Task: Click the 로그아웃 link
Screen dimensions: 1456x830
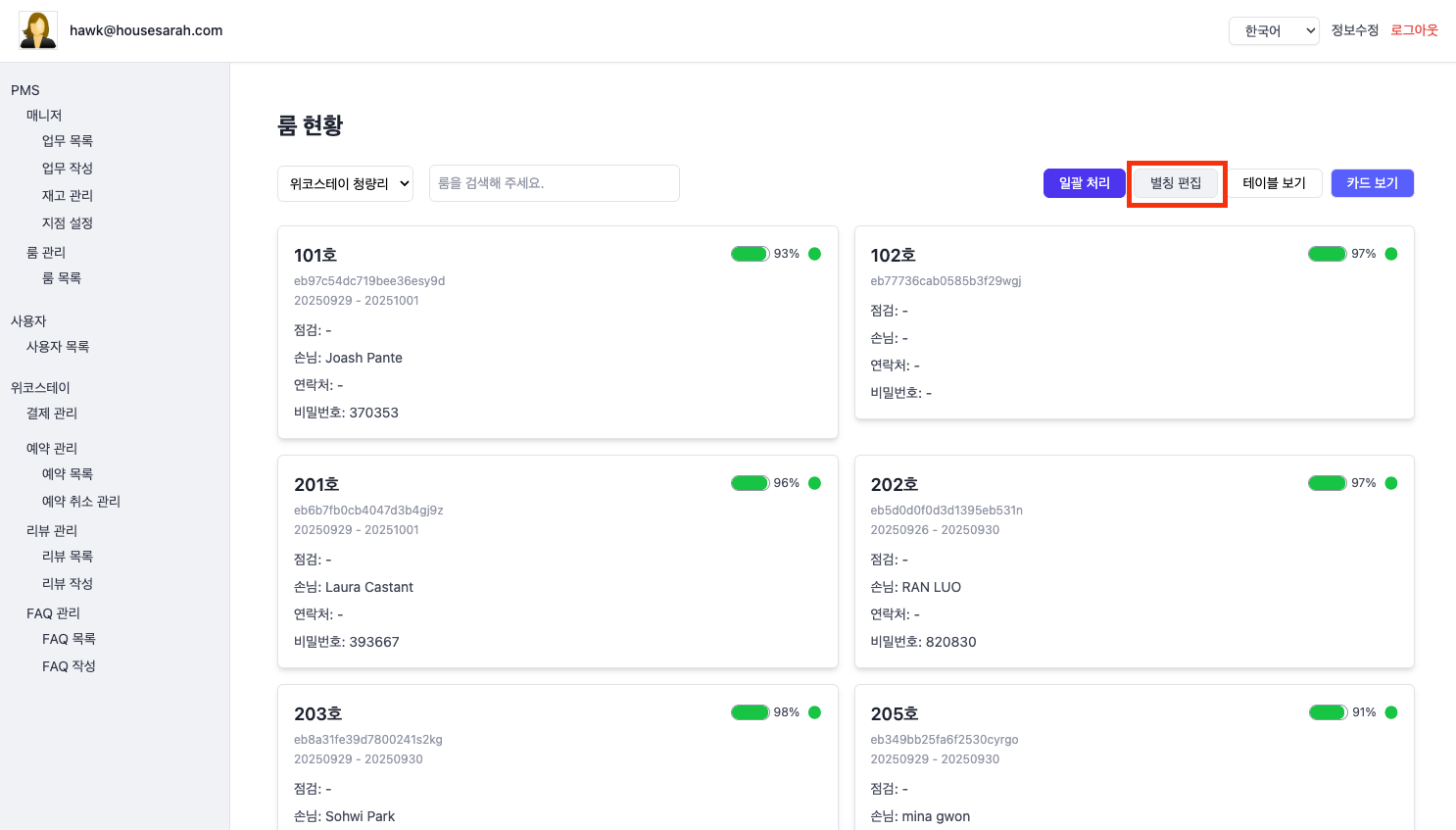Action: coord(1414,30)
